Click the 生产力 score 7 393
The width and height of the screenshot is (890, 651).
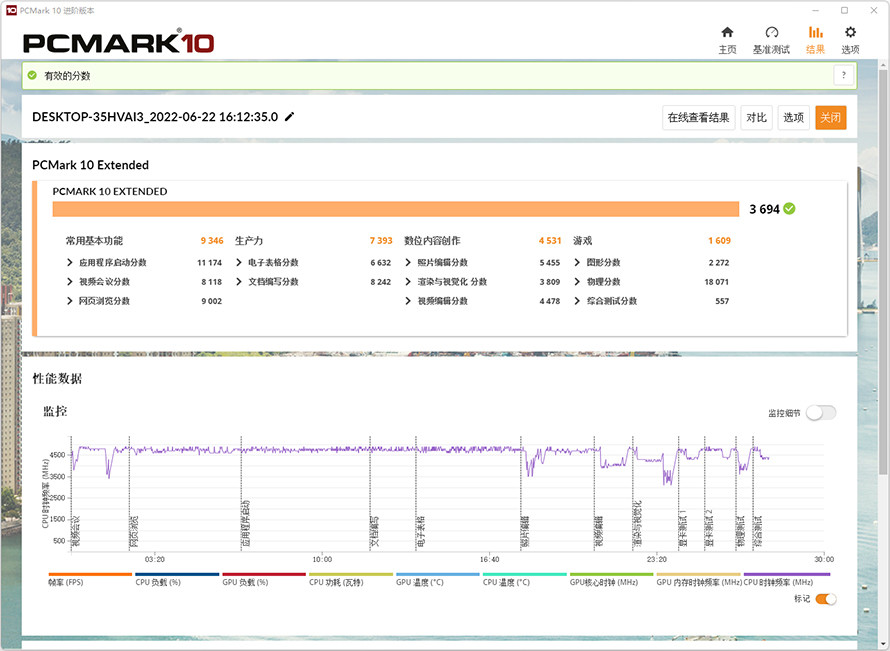click(381, 241)
